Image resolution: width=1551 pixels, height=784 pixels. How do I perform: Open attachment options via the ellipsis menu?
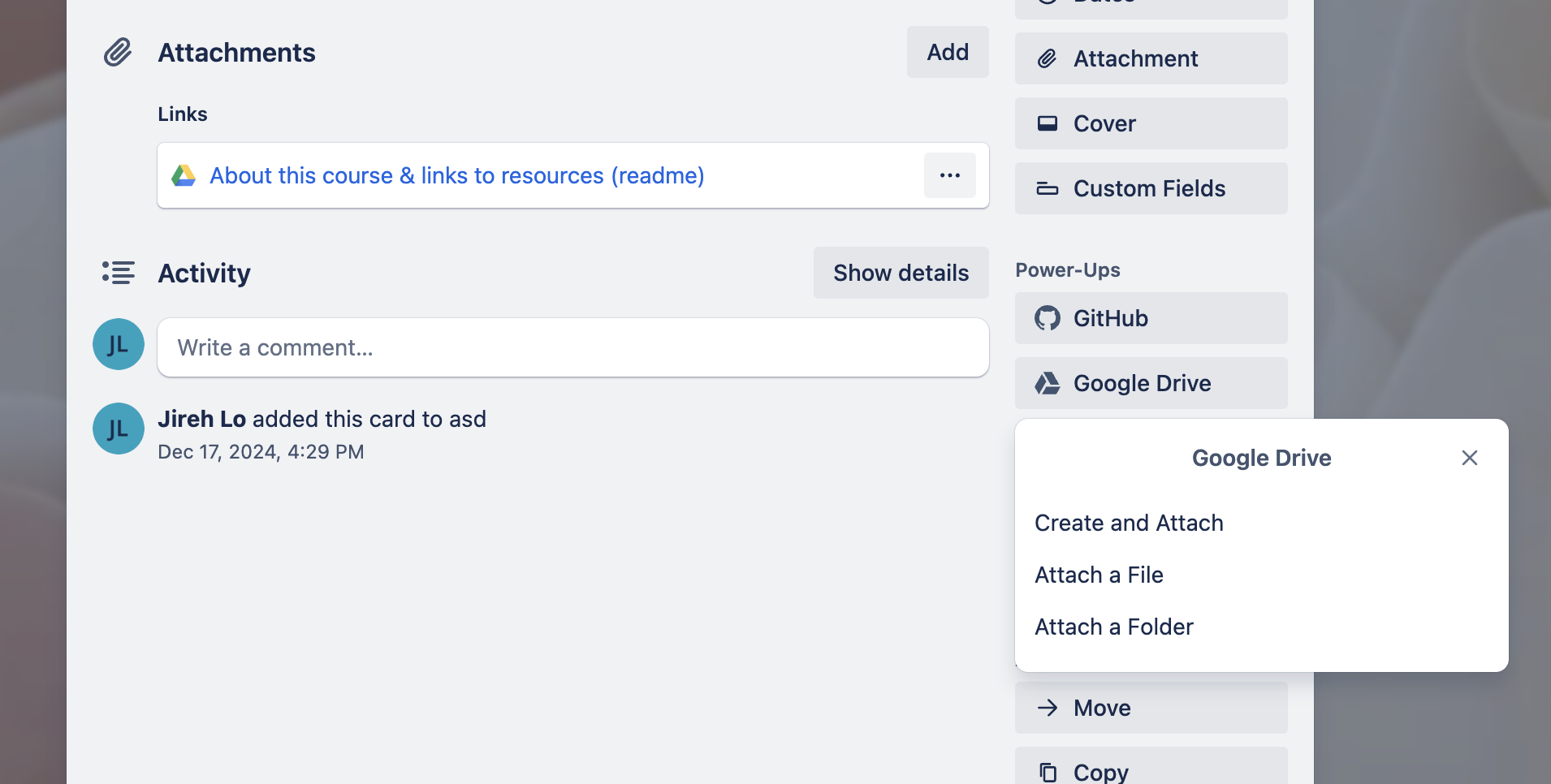pyautogui.click(x=949, y=175)
